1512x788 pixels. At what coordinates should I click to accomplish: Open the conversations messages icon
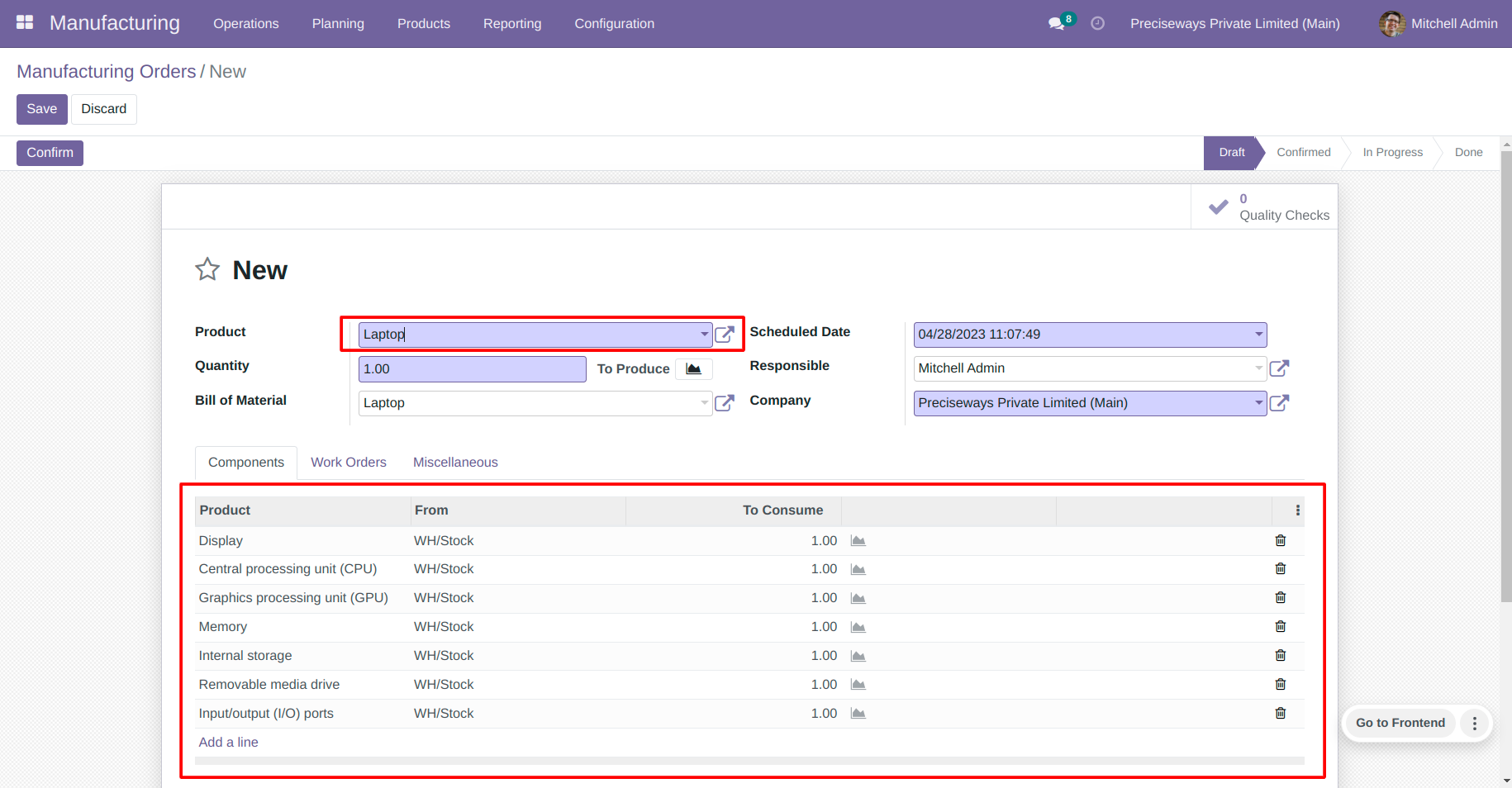pos(1057,23)
